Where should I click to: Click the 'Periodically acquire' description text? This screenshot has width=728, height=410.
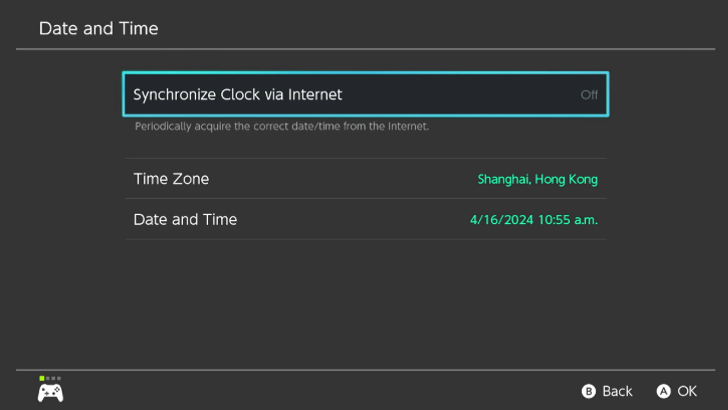pyautogui.click(x=281, y=127)
